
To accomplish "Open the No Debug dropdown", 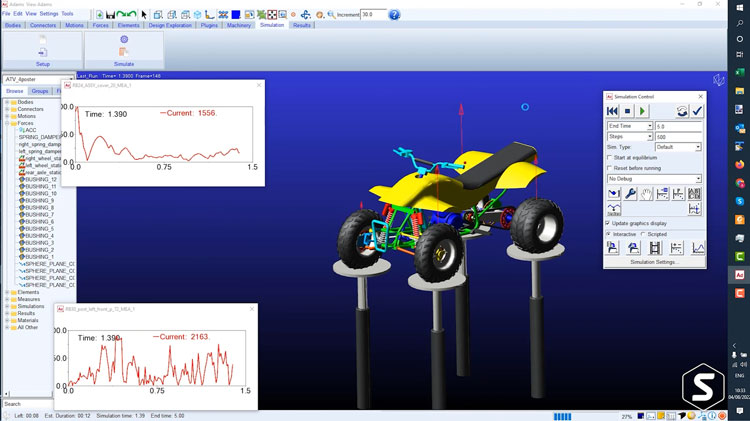I will 698,179.
